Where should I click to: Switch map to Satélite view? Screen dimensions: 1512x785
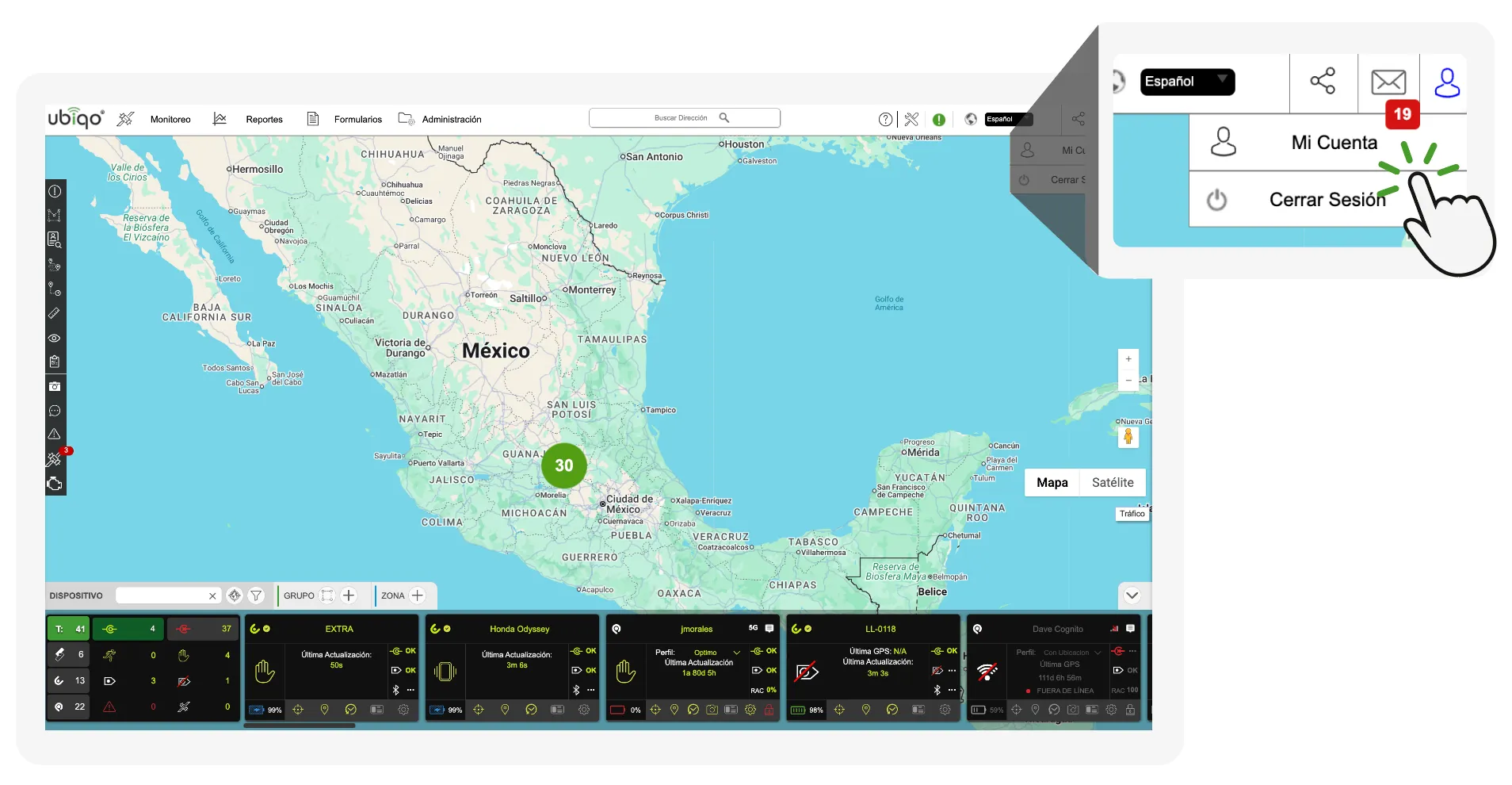coord(1113,483)
